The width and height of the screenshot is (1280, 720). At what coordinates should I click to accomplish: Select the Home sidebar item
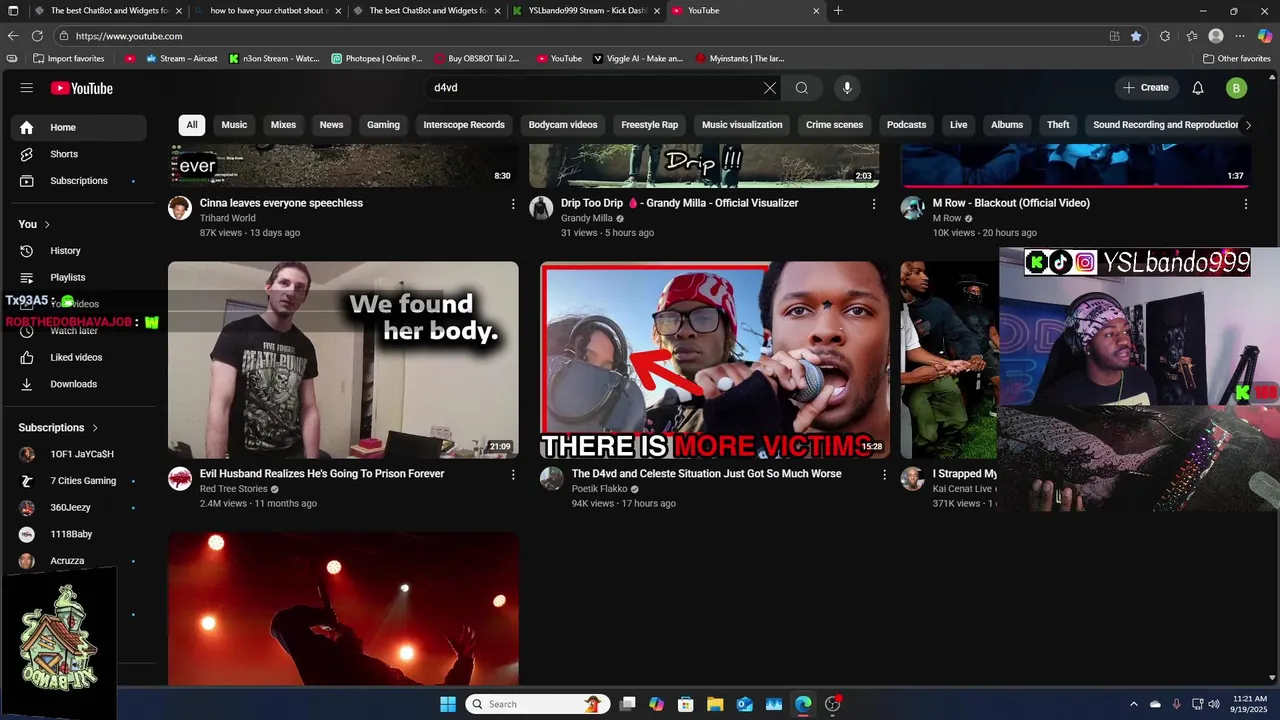[x=79, y=127]
